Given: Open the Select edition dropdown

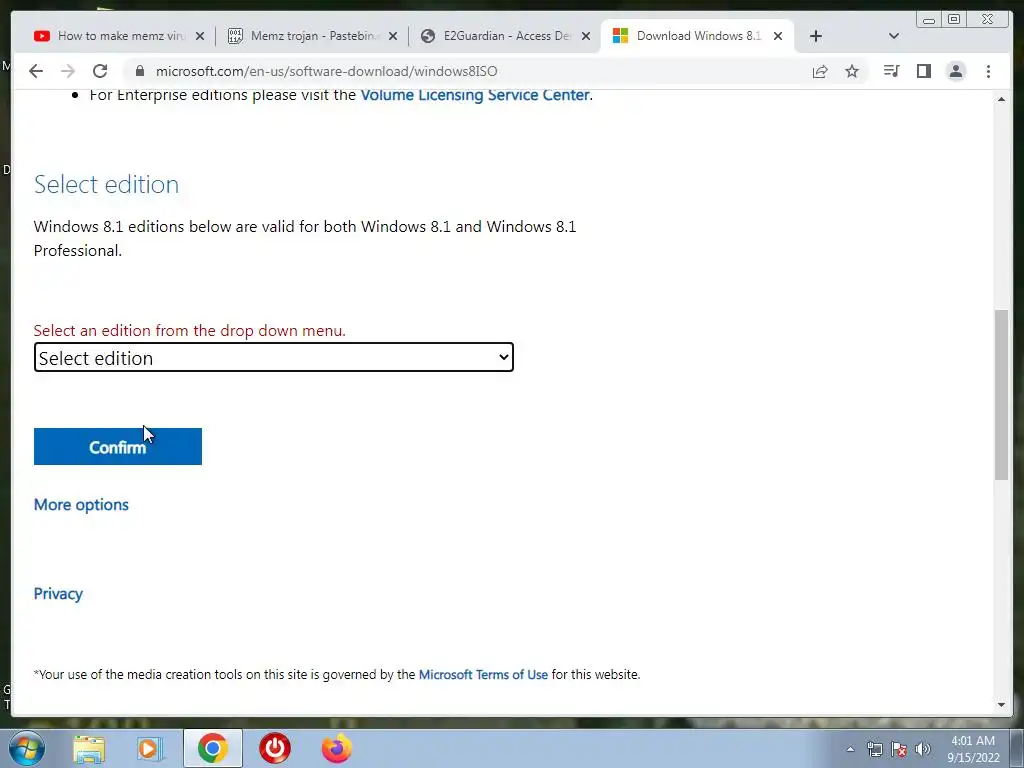Looking at the screenshot, I should click(274, 357).
